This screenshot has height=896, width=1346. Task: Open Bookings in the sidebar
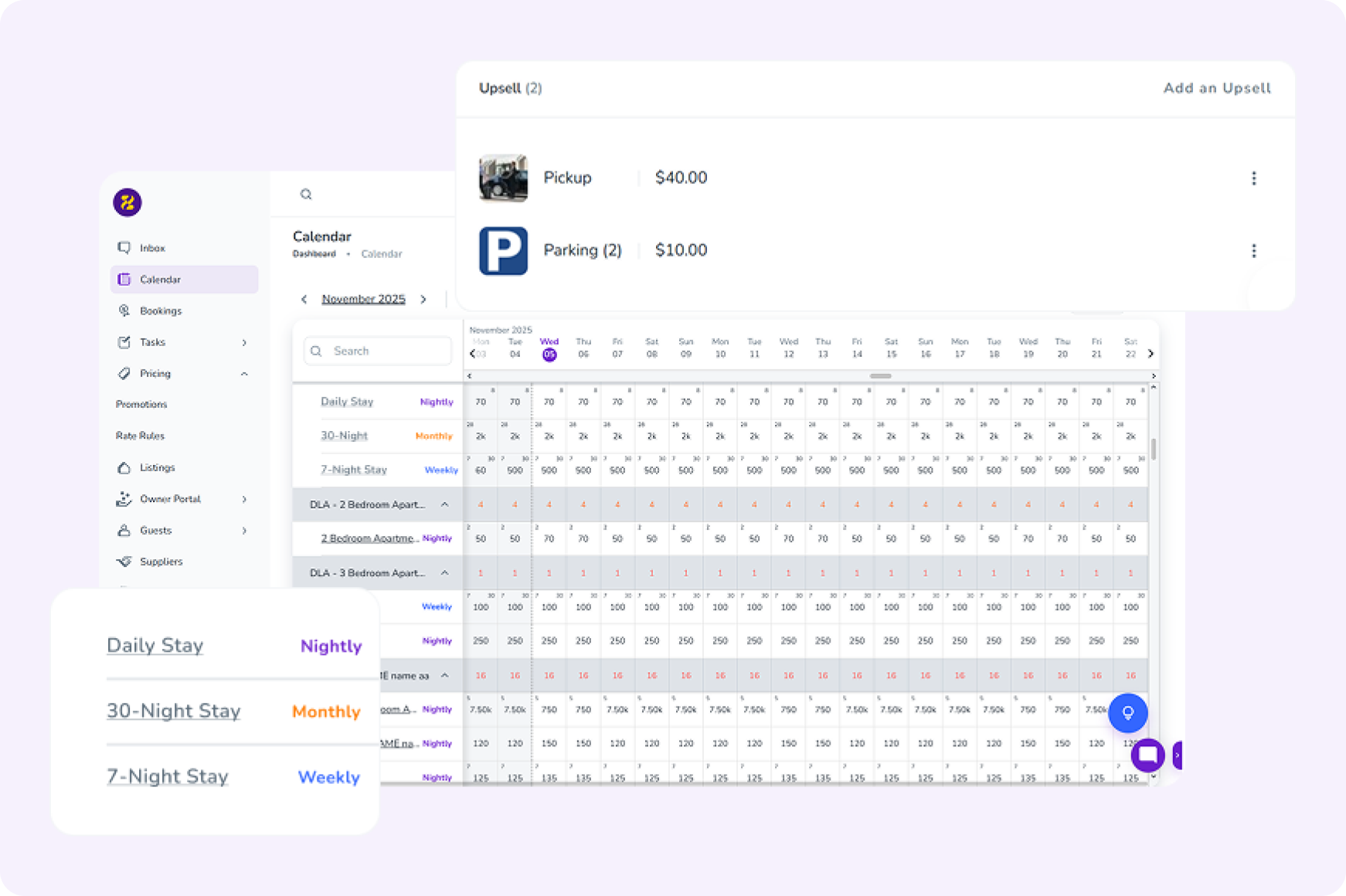pos(161,311)
